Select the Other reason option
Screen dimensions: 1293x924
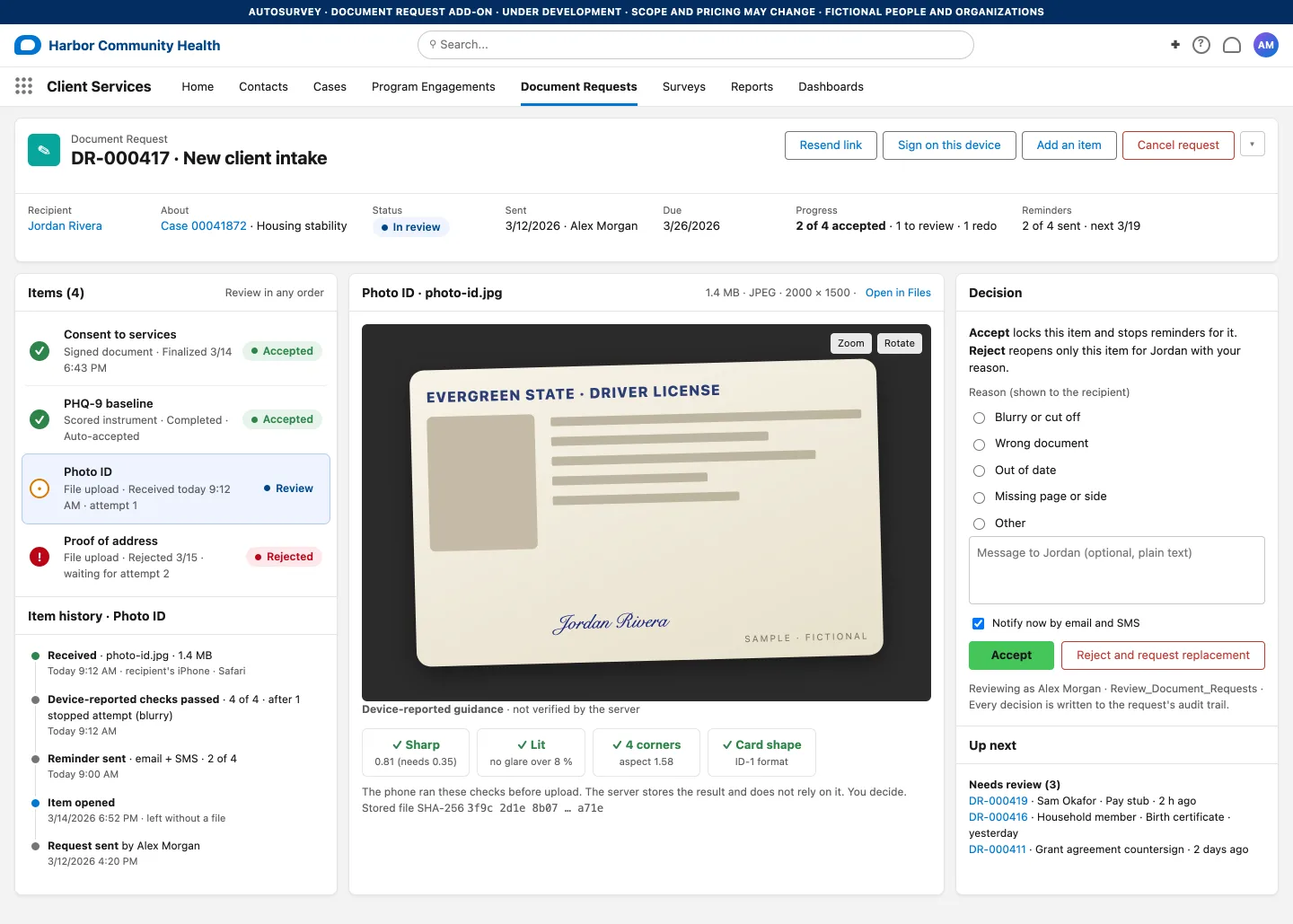(x=980, y=524)
